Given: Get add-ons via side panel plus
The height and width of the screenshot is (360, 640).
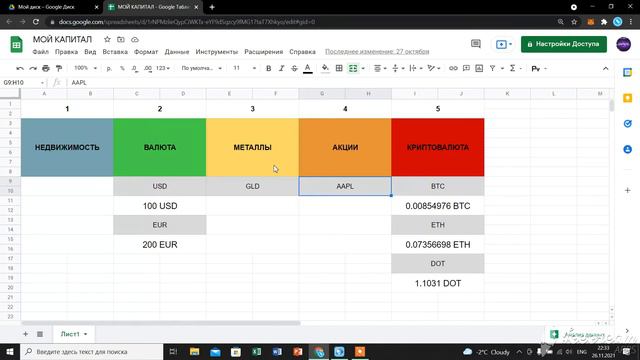Looking at the screenshot, I should [627, 190].
